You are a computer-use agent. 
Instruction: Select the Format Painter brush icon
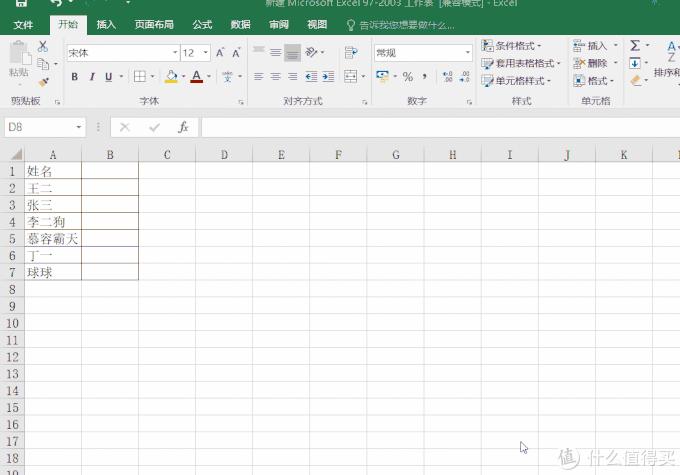point(43,82)
